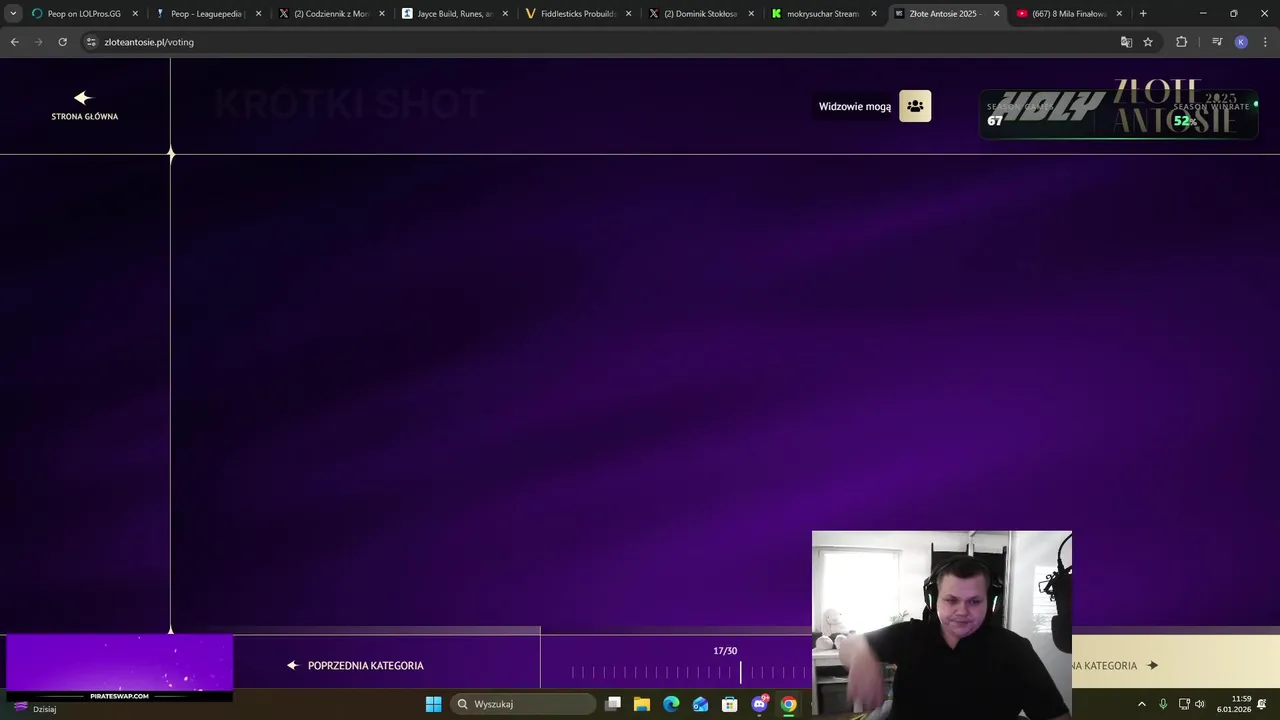The image size is (1280, 720).
Task: Go back using the browser back arrow
Action: (x=14, y=42)
